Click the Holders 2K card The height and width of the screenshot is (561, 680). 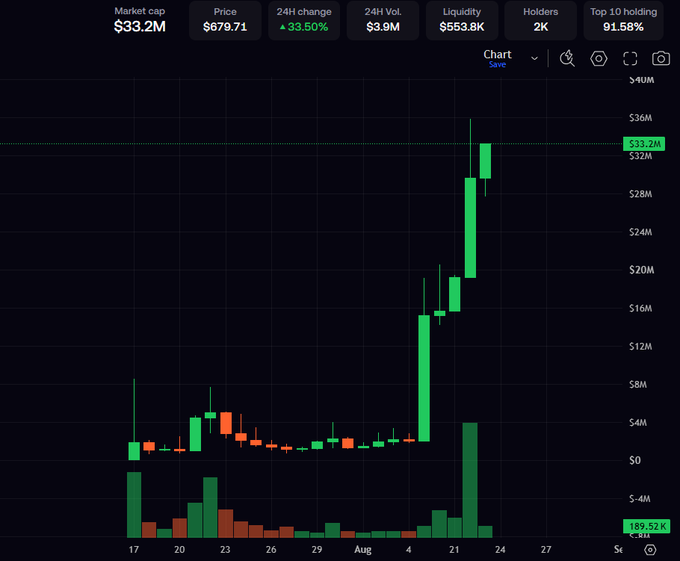click(x=541, y=20)
